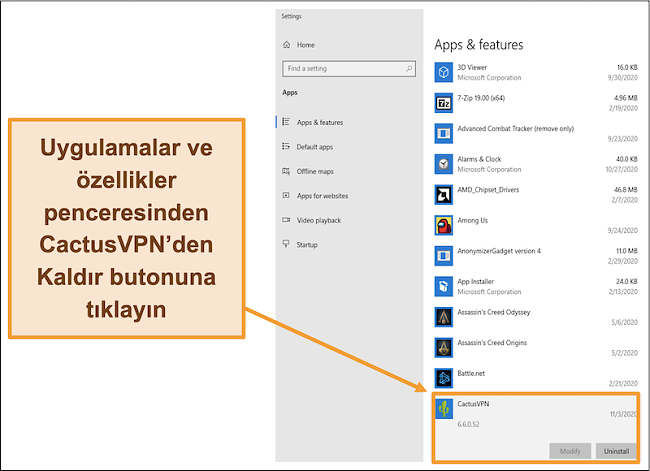
Task: Select AnonymizerGadget version 4 entry
Action: point(499,251)
